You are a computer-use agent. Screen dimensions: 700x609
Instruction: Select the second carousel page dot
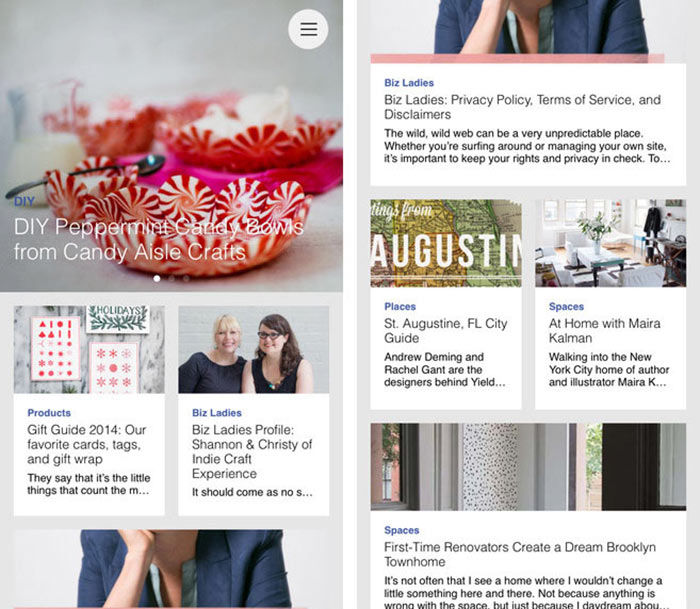[x=171, y=279]
